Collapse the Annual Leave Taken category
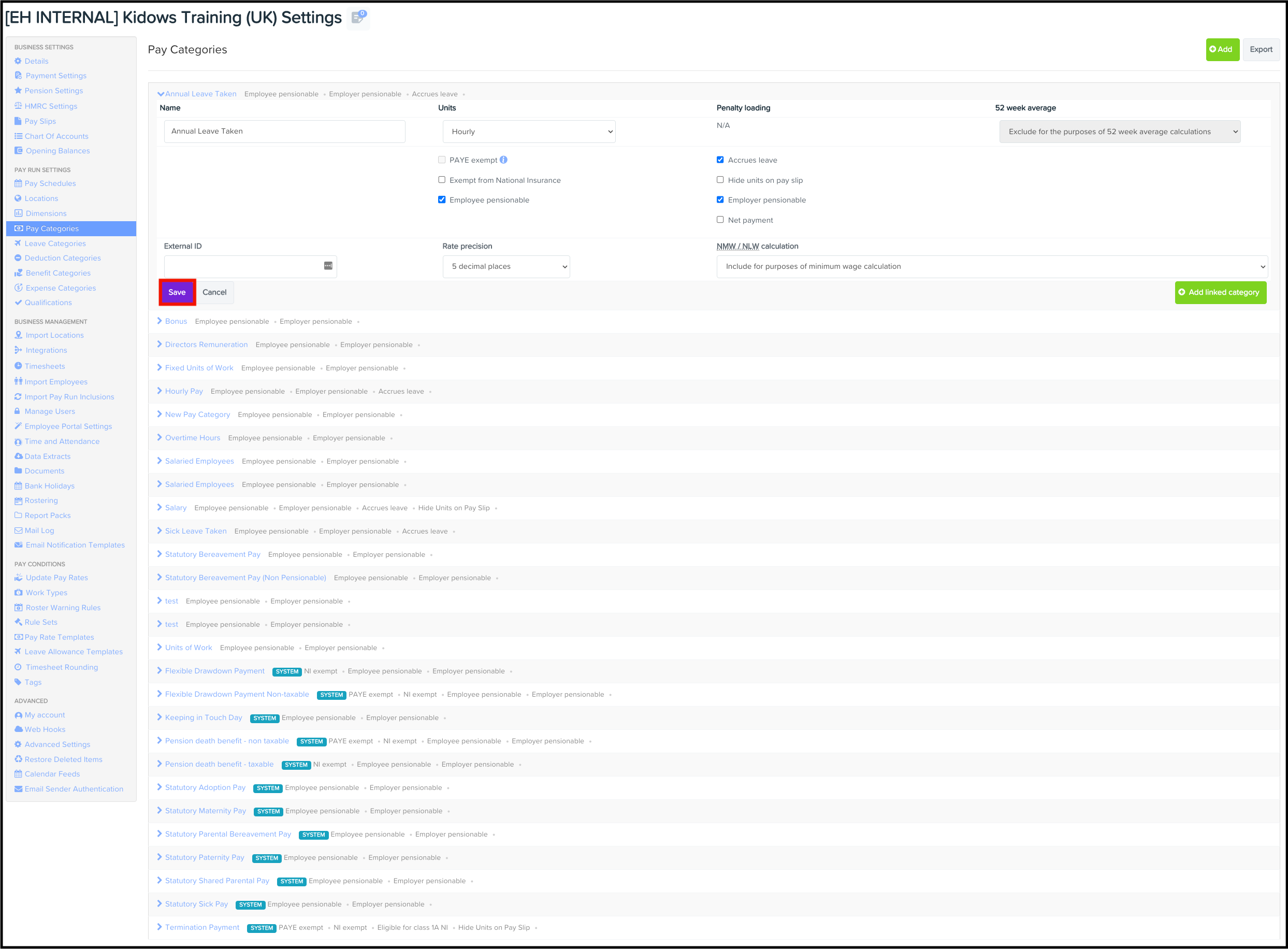1288x949 pixels. (x=161, y=94)
